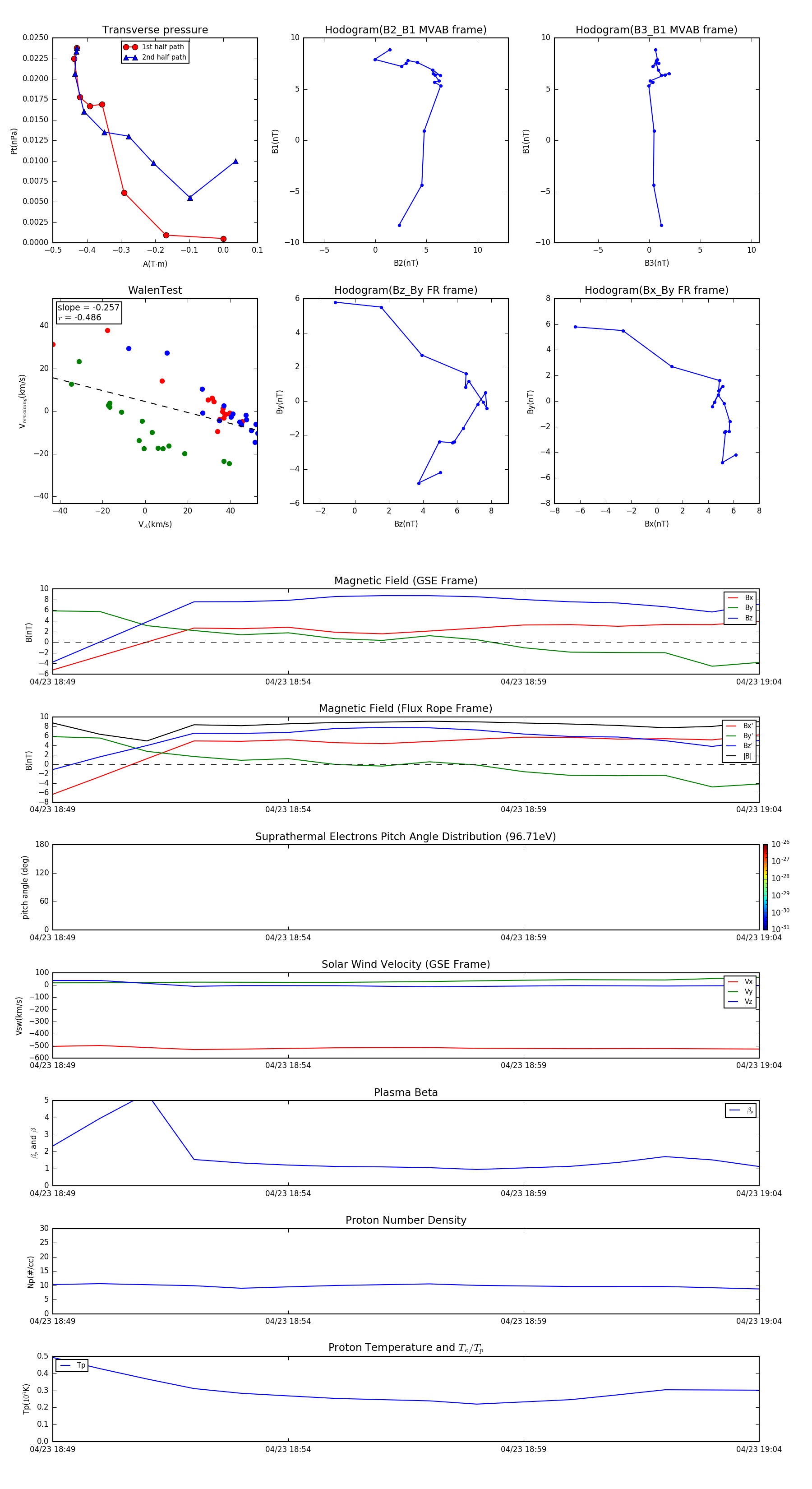Click '04/23 18:54' tick under GSE magnetic field

point(288,682)
